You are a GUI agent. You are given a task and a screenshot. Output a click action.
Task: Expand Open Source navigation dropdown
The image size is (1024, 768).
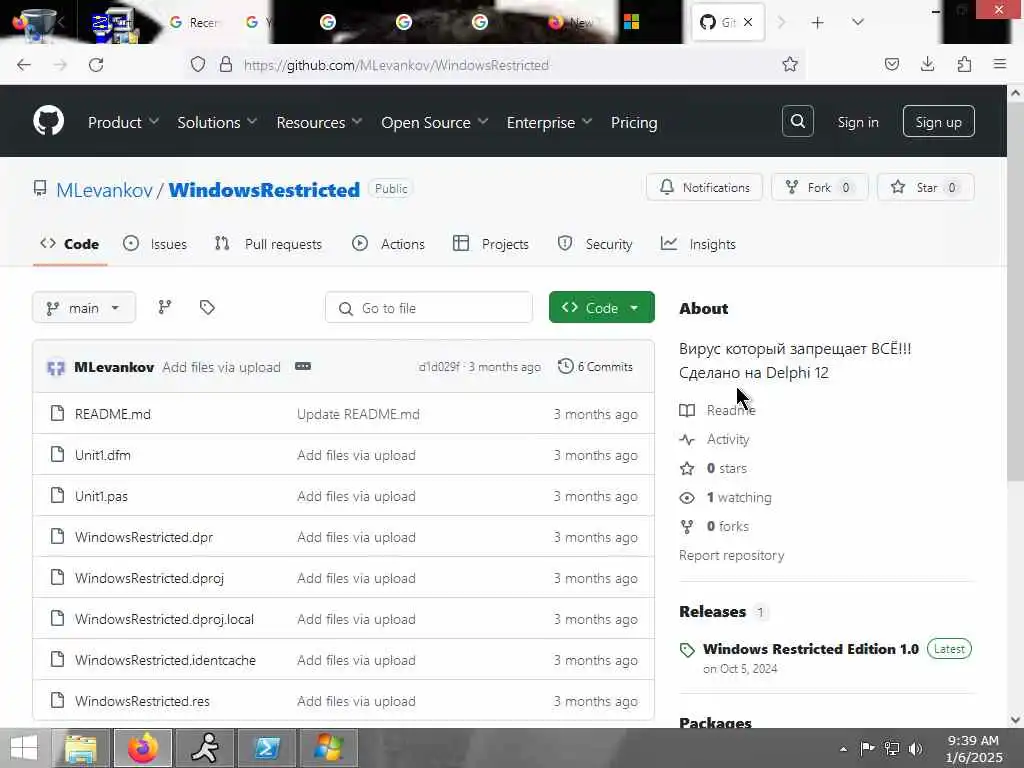click(x=434, y=122)
